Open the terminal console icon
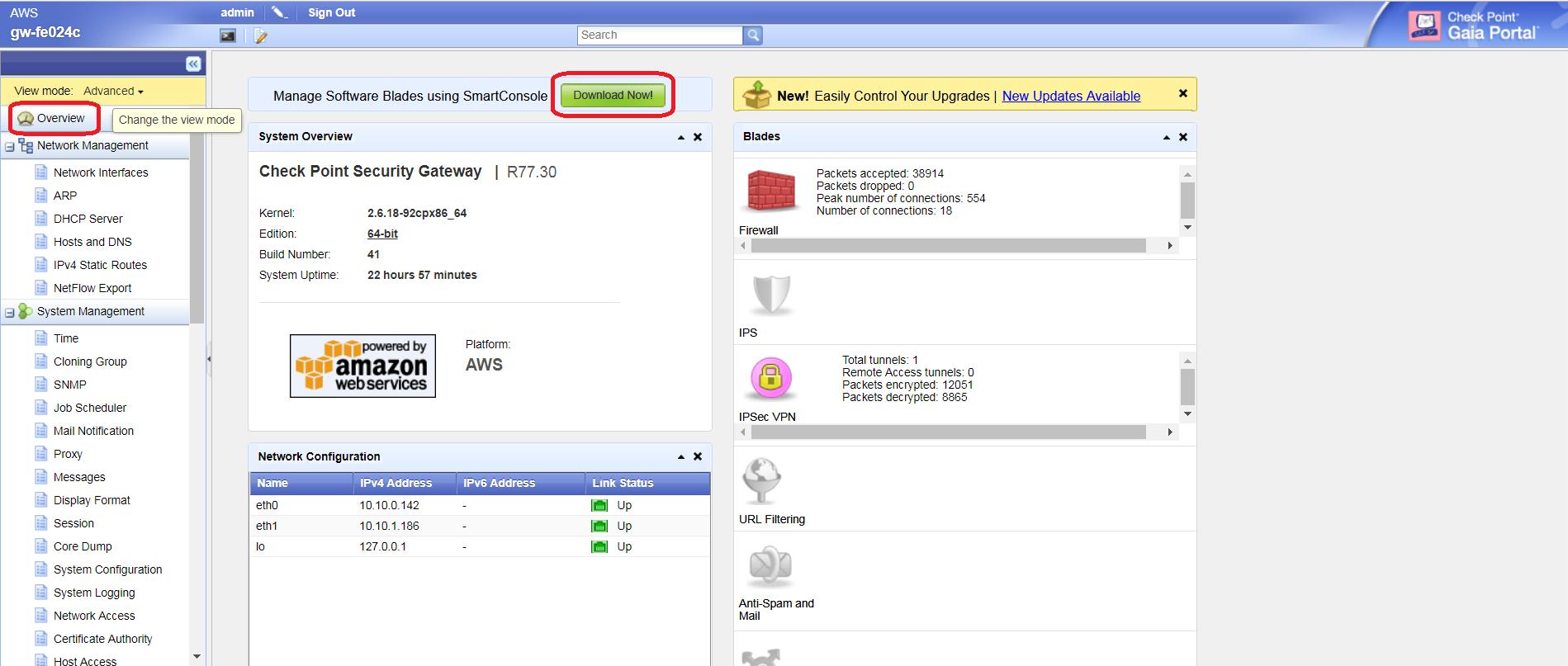 (228, 35)
